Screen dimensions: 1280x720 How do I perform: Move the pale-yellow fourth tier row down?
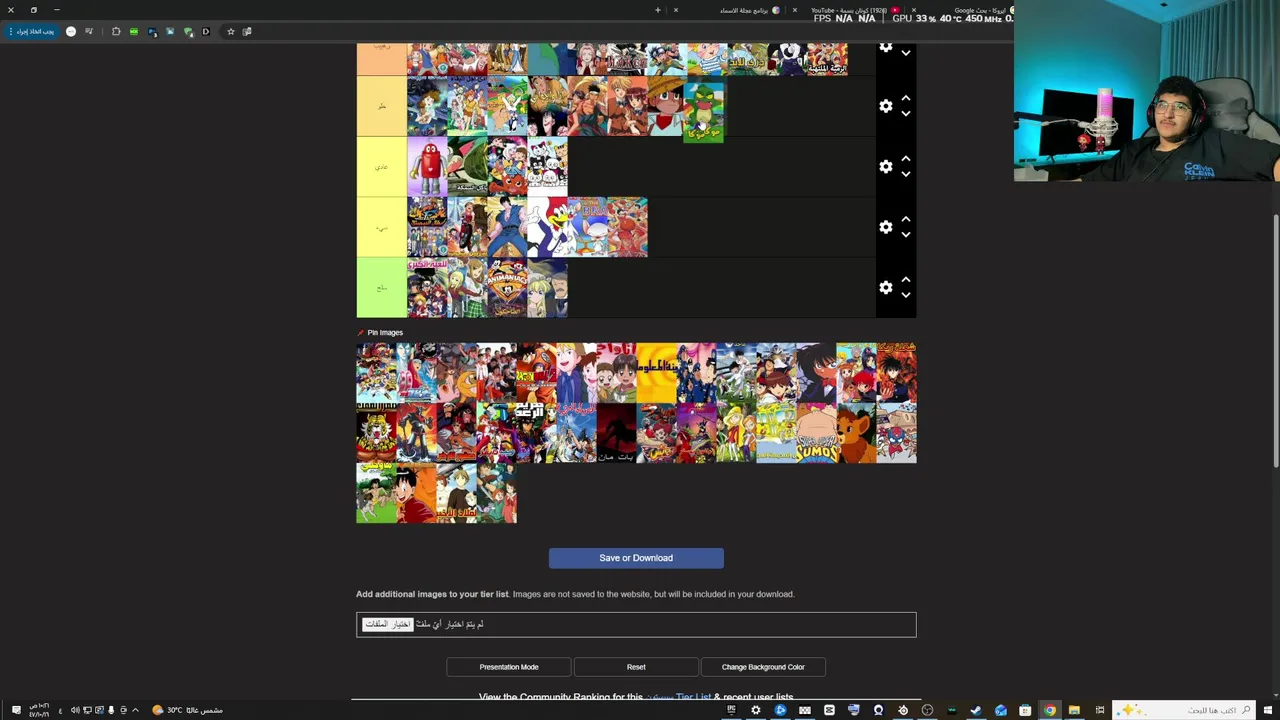click(905, 235)
